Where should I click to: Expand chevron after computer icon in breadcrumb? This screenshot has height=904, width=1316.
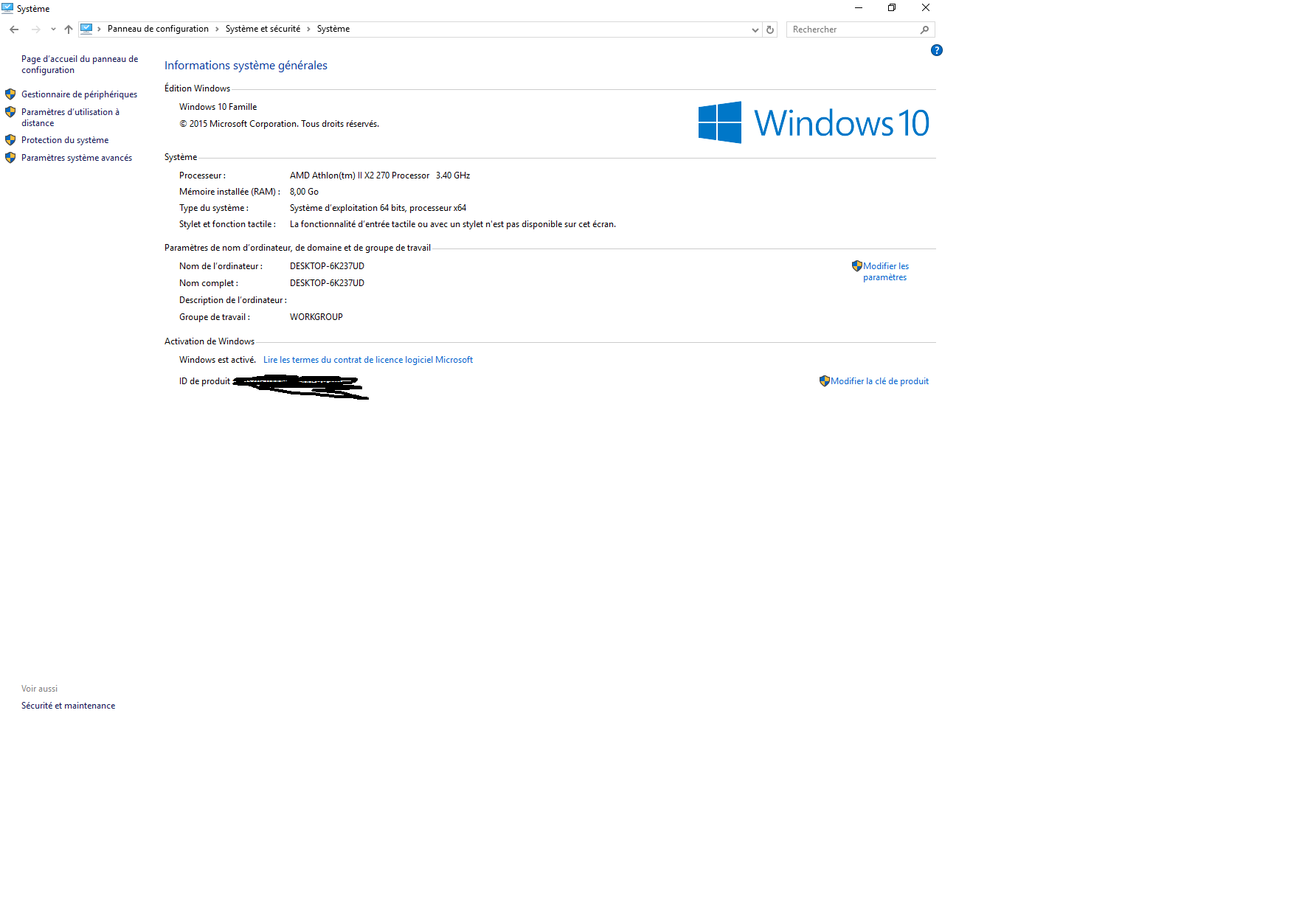tap(99, 29)
